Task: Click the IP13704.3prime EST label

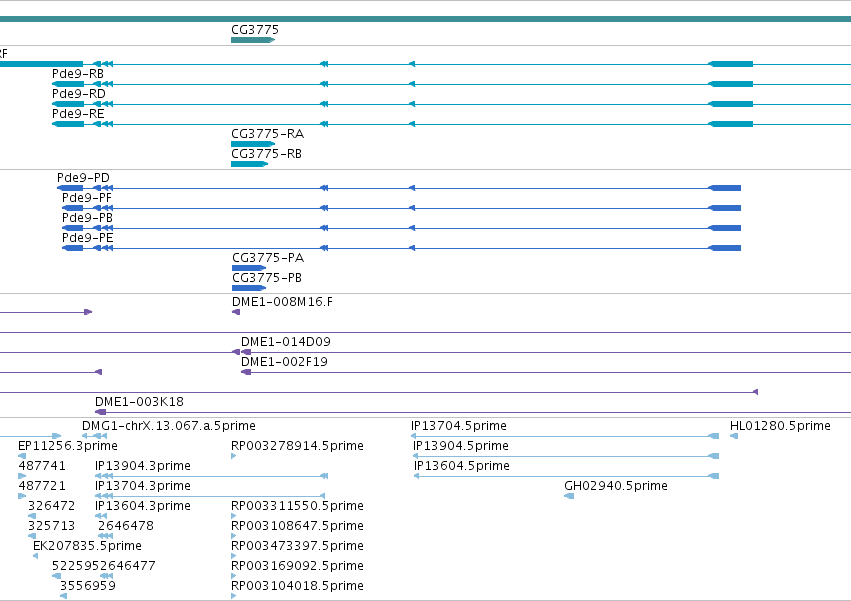Action: click(x=143, y=486)
